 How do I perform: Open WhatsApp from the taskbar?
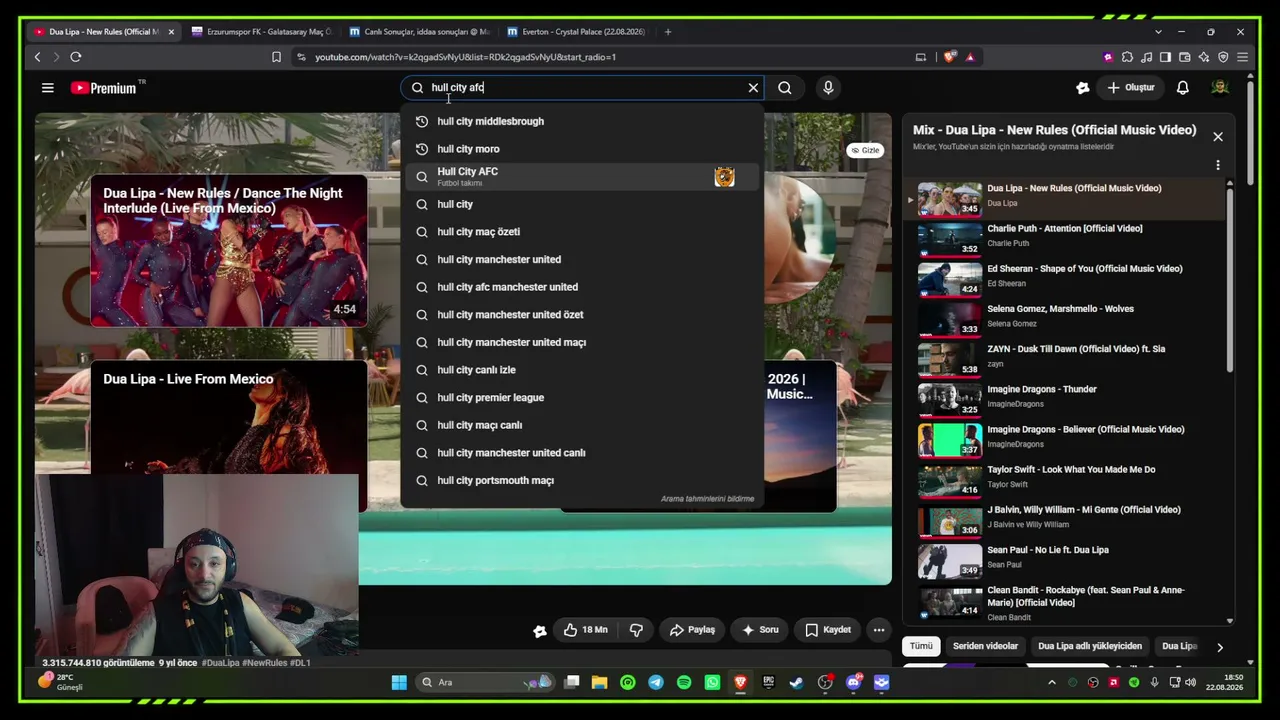pos(712,682)
